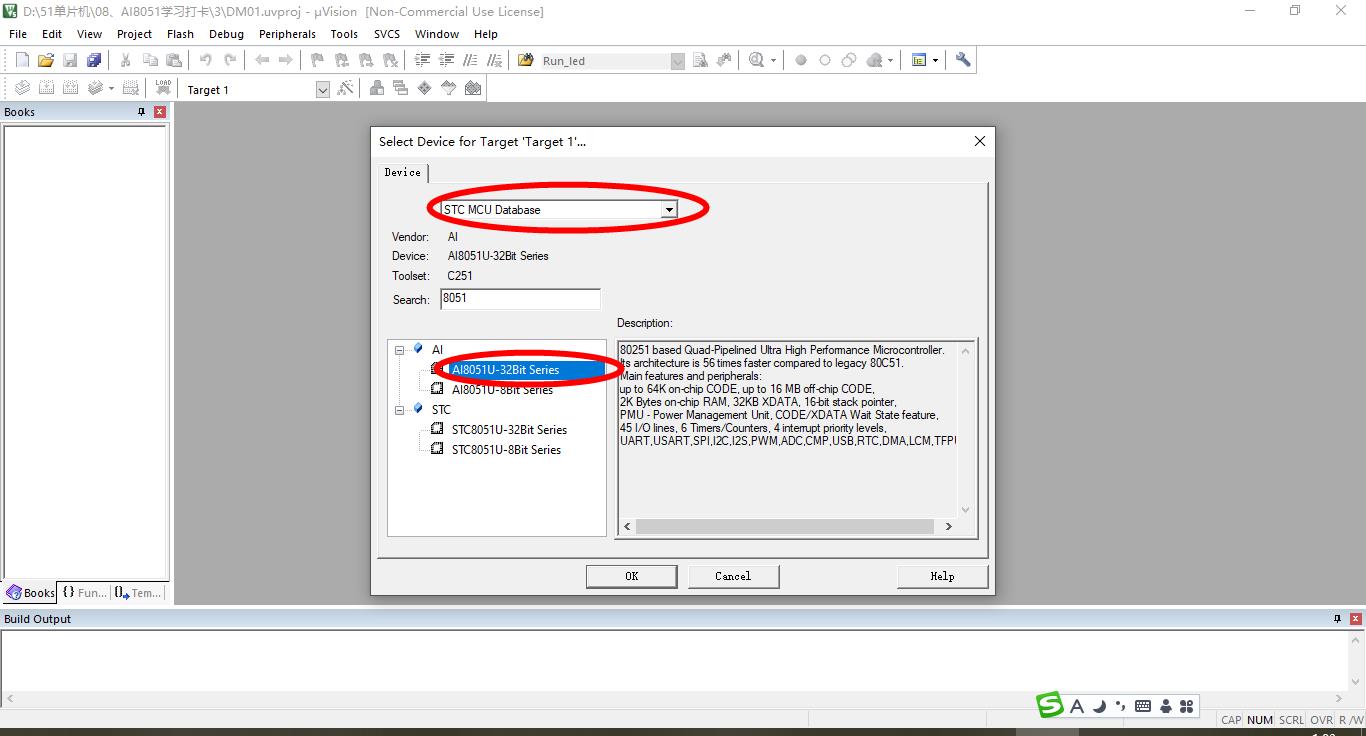Open the Flash menu
Viewport: 1366px width, 736px height.
pos(180,34)
